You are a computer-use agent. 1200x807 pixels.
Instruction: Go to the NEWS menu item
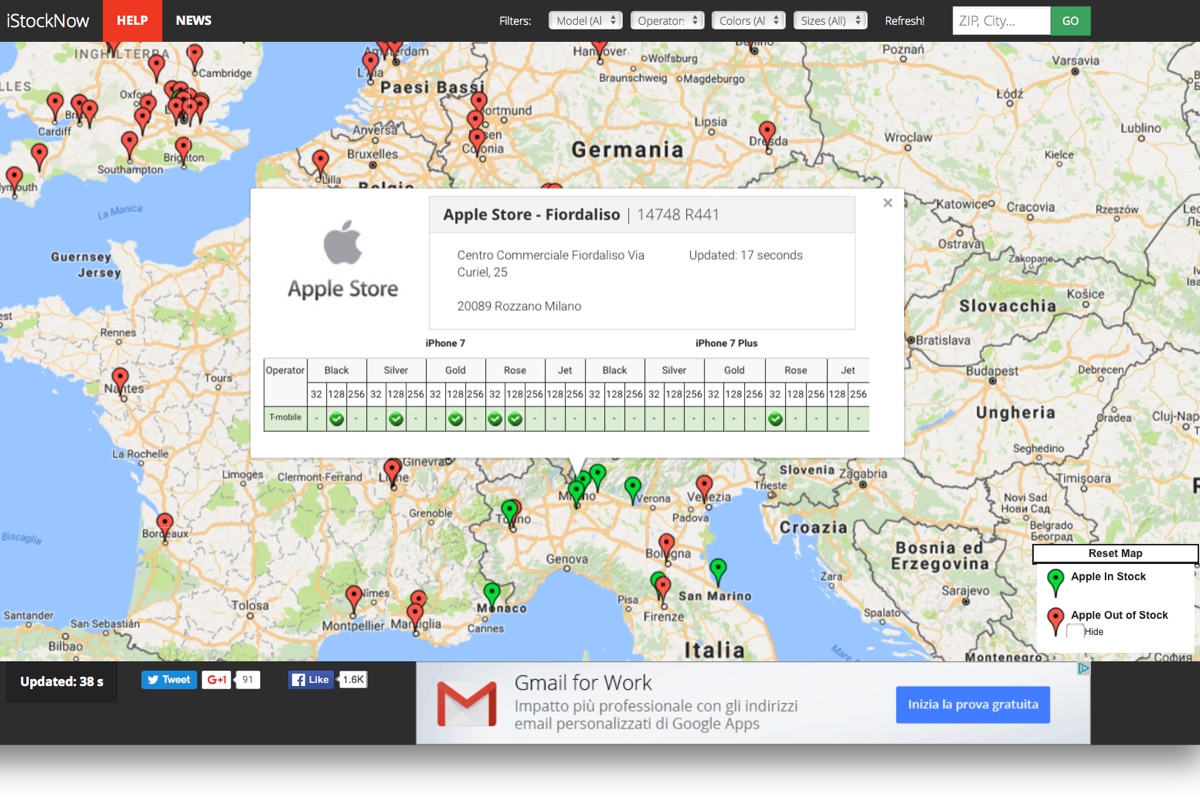tap(194, 21)
